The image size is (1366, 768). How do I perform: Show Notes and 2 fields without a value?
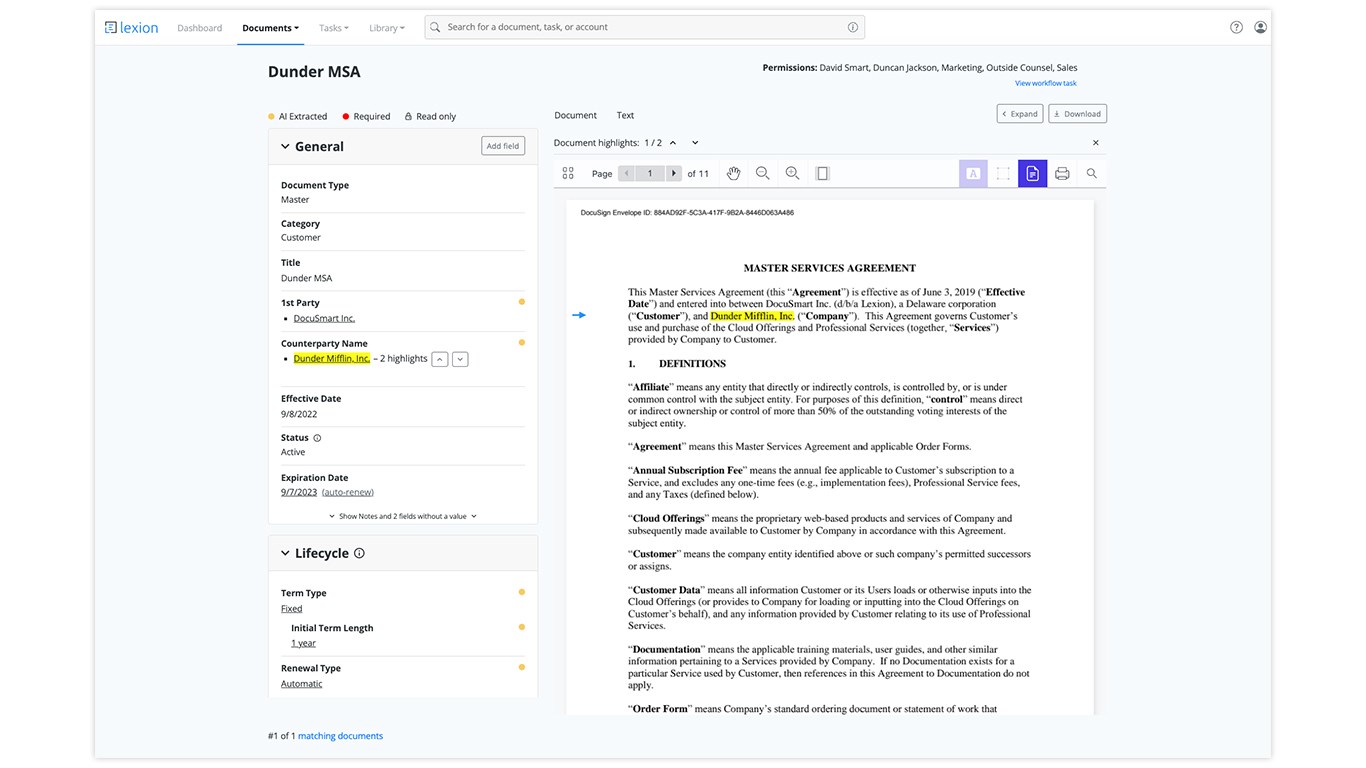pyautogui.click(x=403, y=516)
